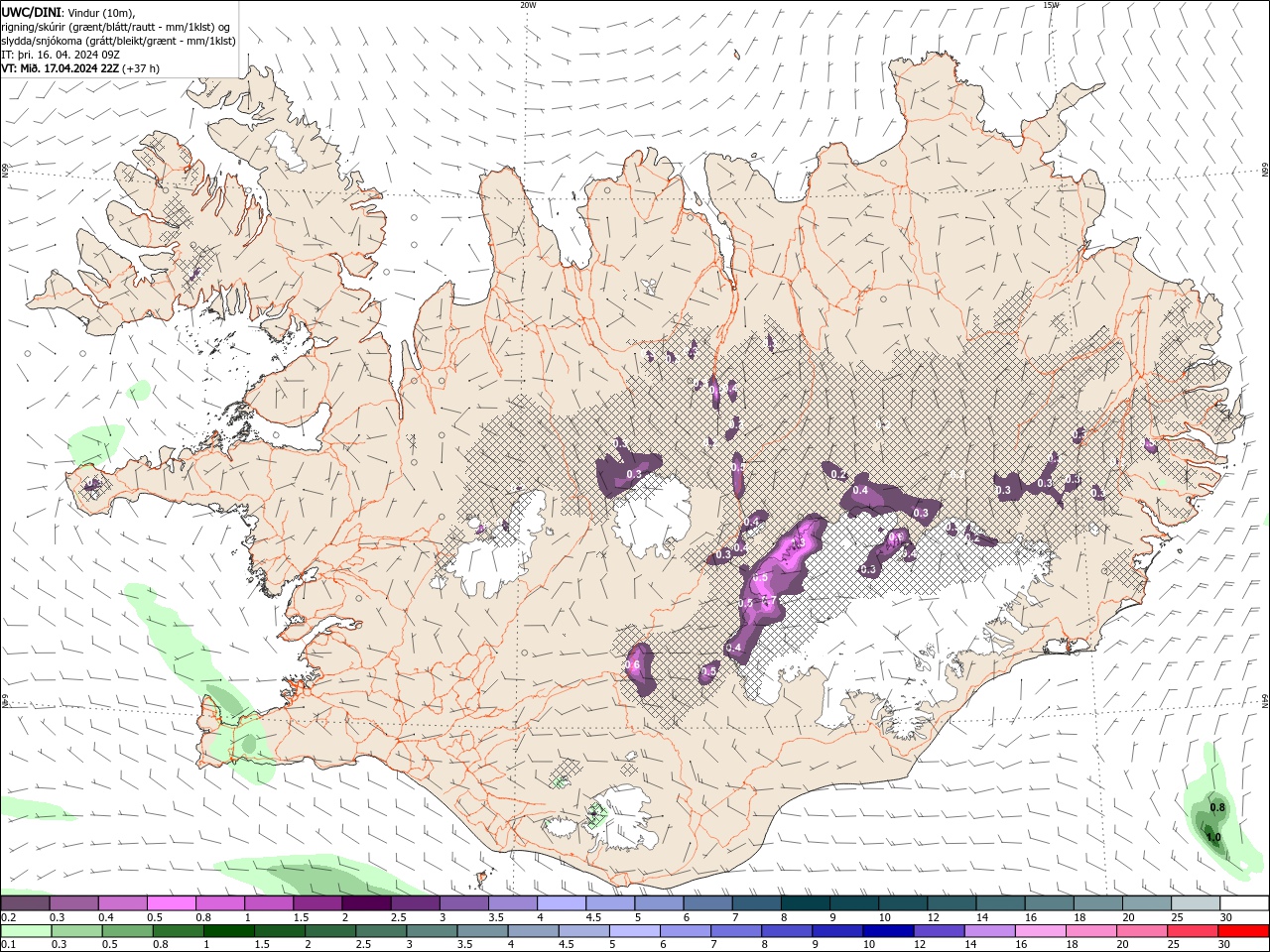
Task: Click the 15W longitude label at top
Action: tap(1052, 5)
